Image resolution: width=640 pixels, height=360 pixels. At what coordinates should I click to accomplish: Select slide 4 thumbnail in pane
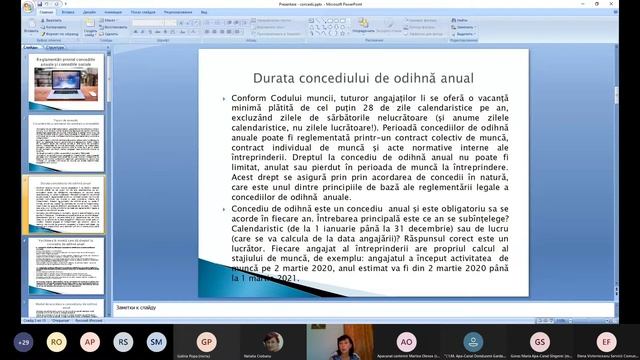click(x=66, y=266)
